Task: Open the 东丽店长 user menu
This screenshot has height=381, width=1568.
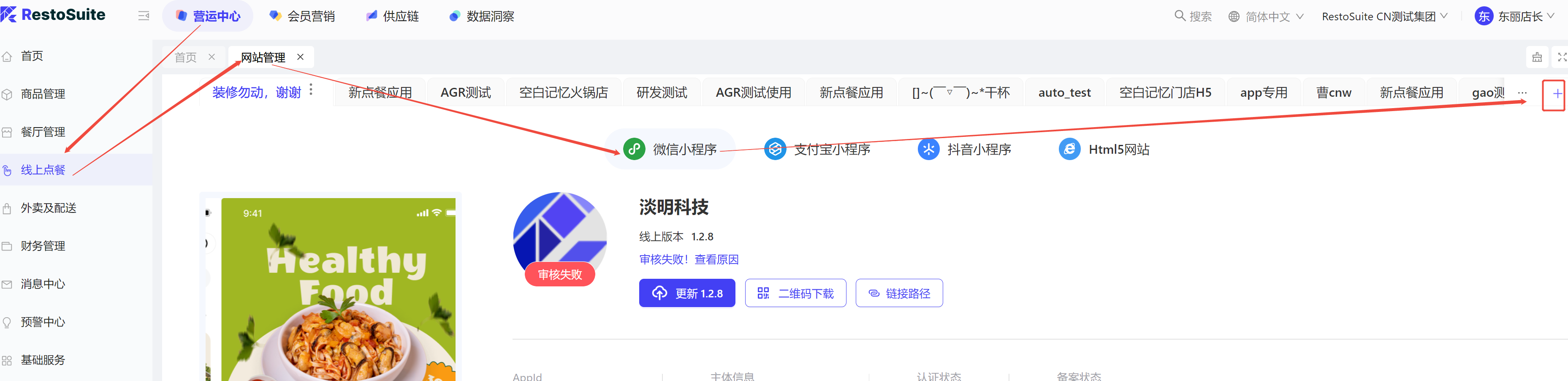Action: (1515, 16)
